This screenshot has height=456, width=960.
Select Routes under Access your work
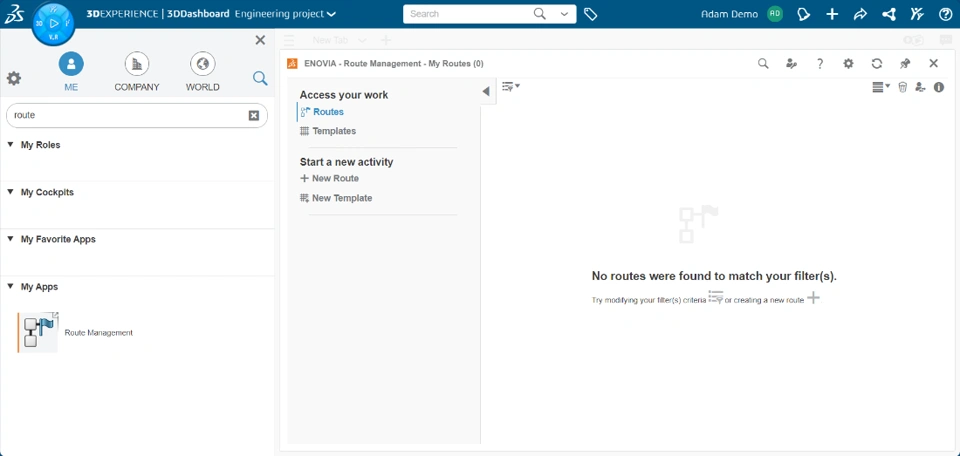(328, 112)
